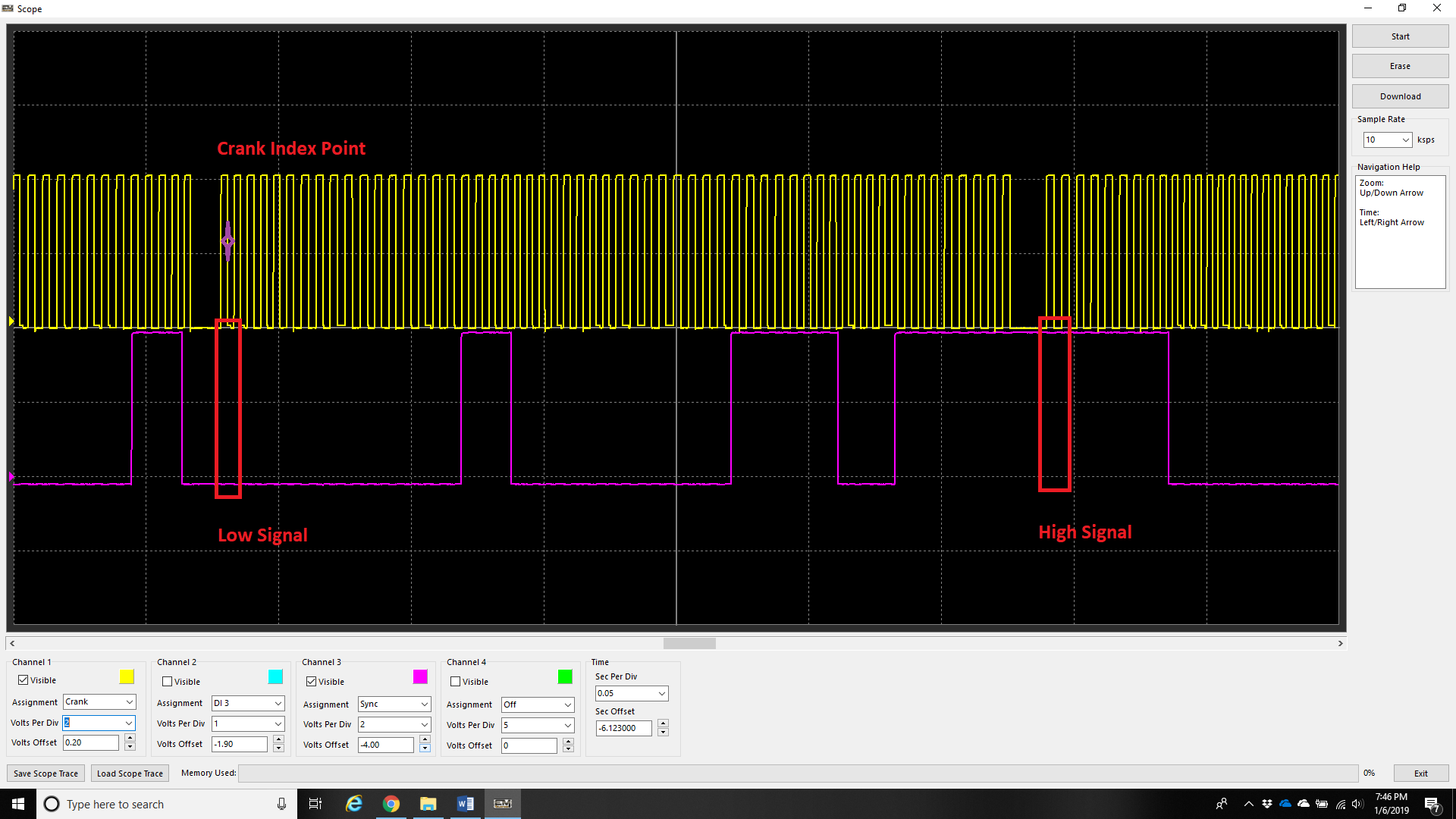This screenshot has width=1456, height=819.
Task: Decrease Channel 4 Volts Offset with down arrow
Action: 569,751
